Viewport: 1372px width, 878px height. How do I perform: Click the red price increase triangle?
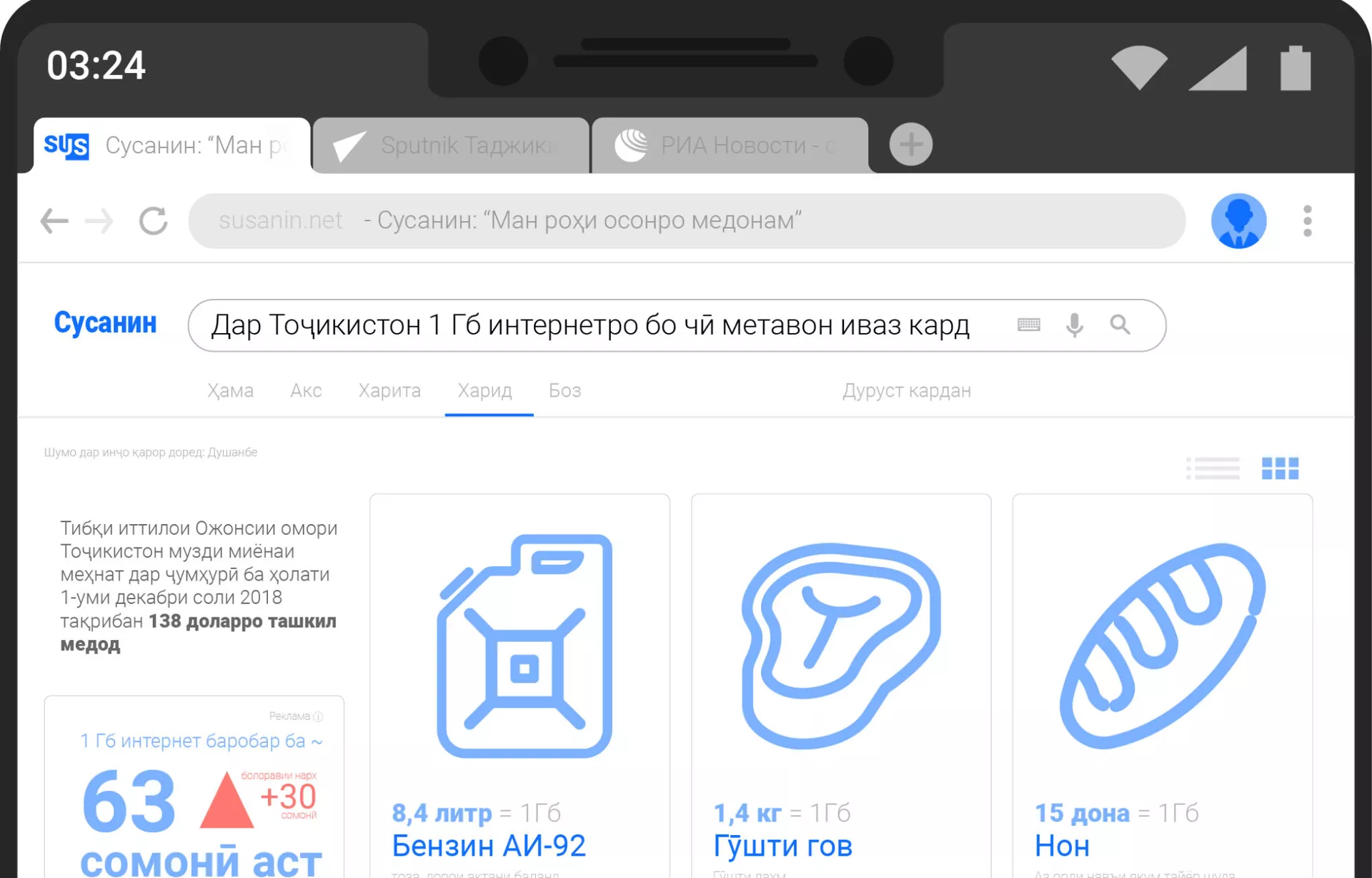[x=227, y=800]
